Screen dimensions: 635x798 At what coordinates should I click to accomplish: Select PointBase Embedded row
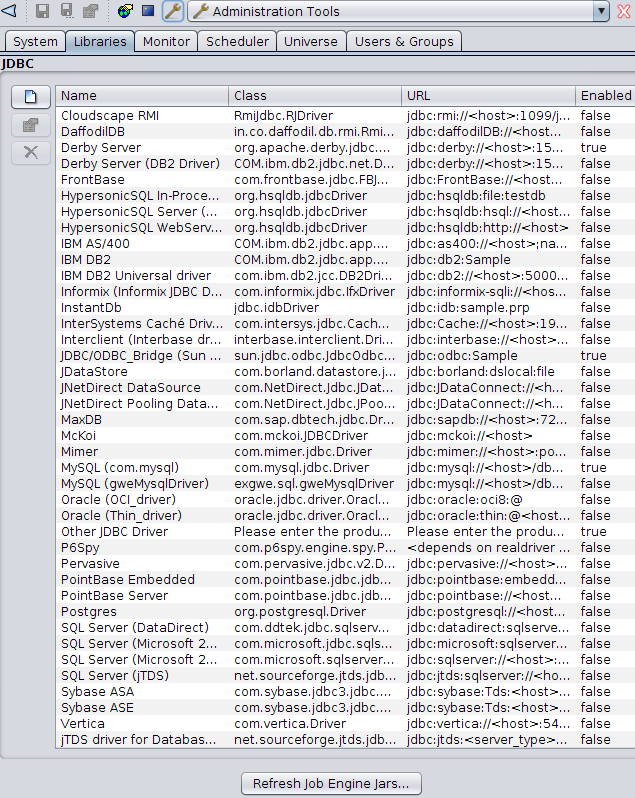(x=345, y=580)
